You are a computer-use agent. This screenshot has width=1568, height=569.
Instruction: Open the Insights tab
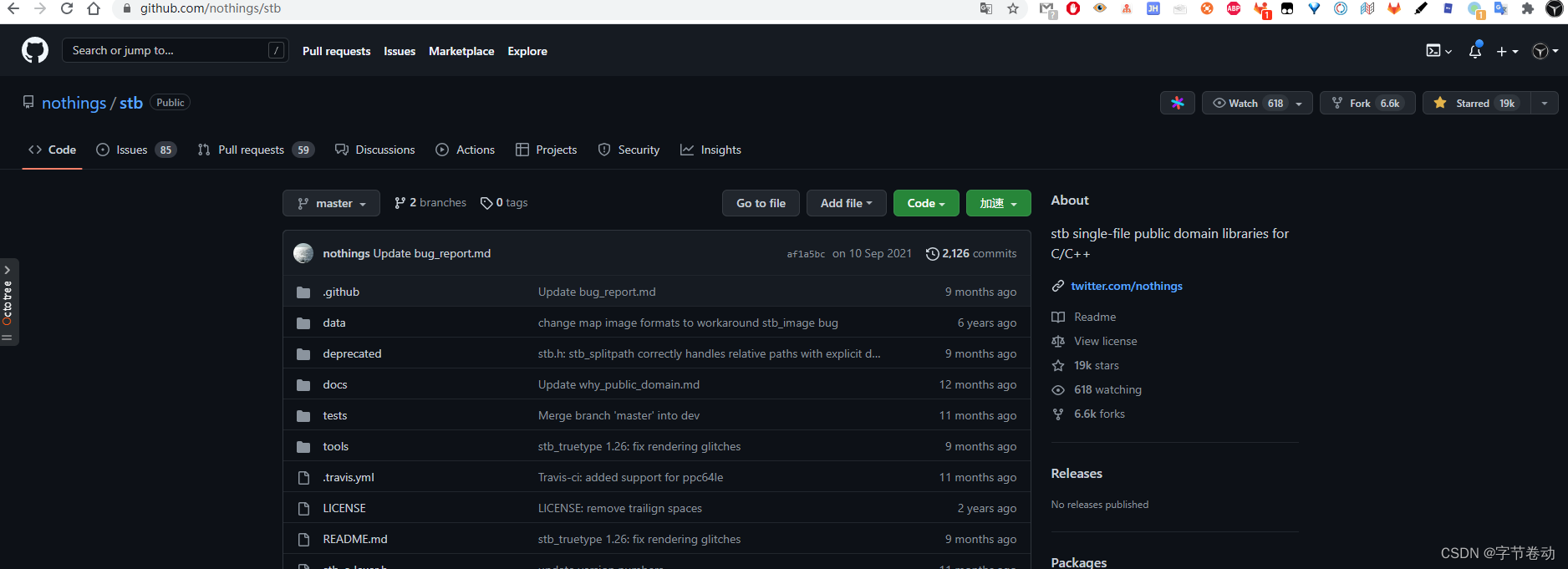710,150
